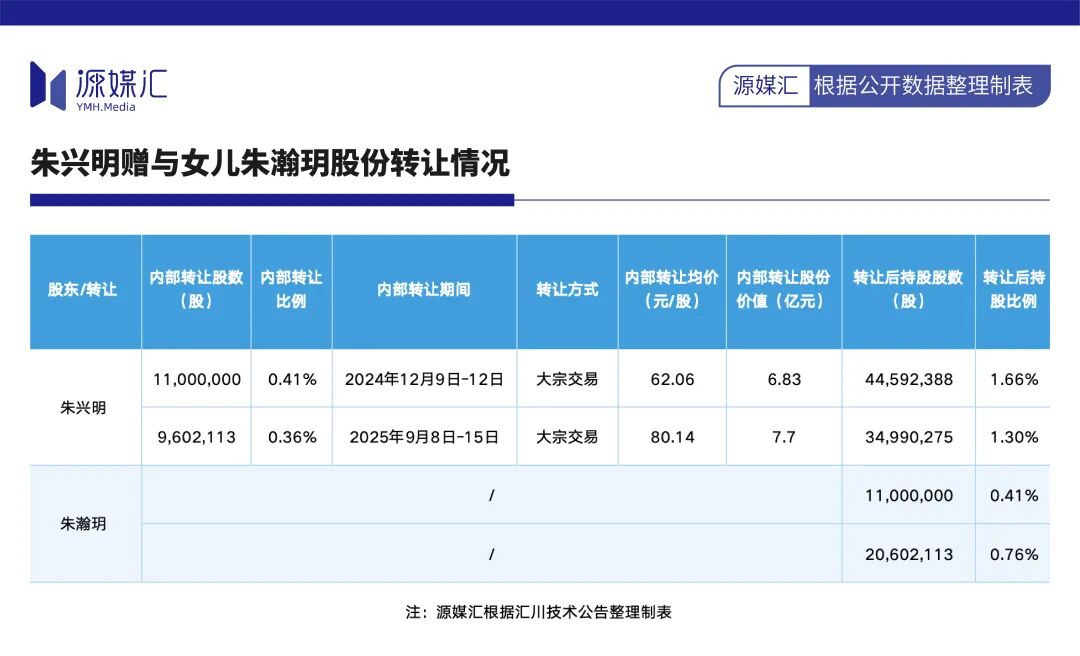Click the share value 7.7
1080x656 pixels.
coord(784,437)
